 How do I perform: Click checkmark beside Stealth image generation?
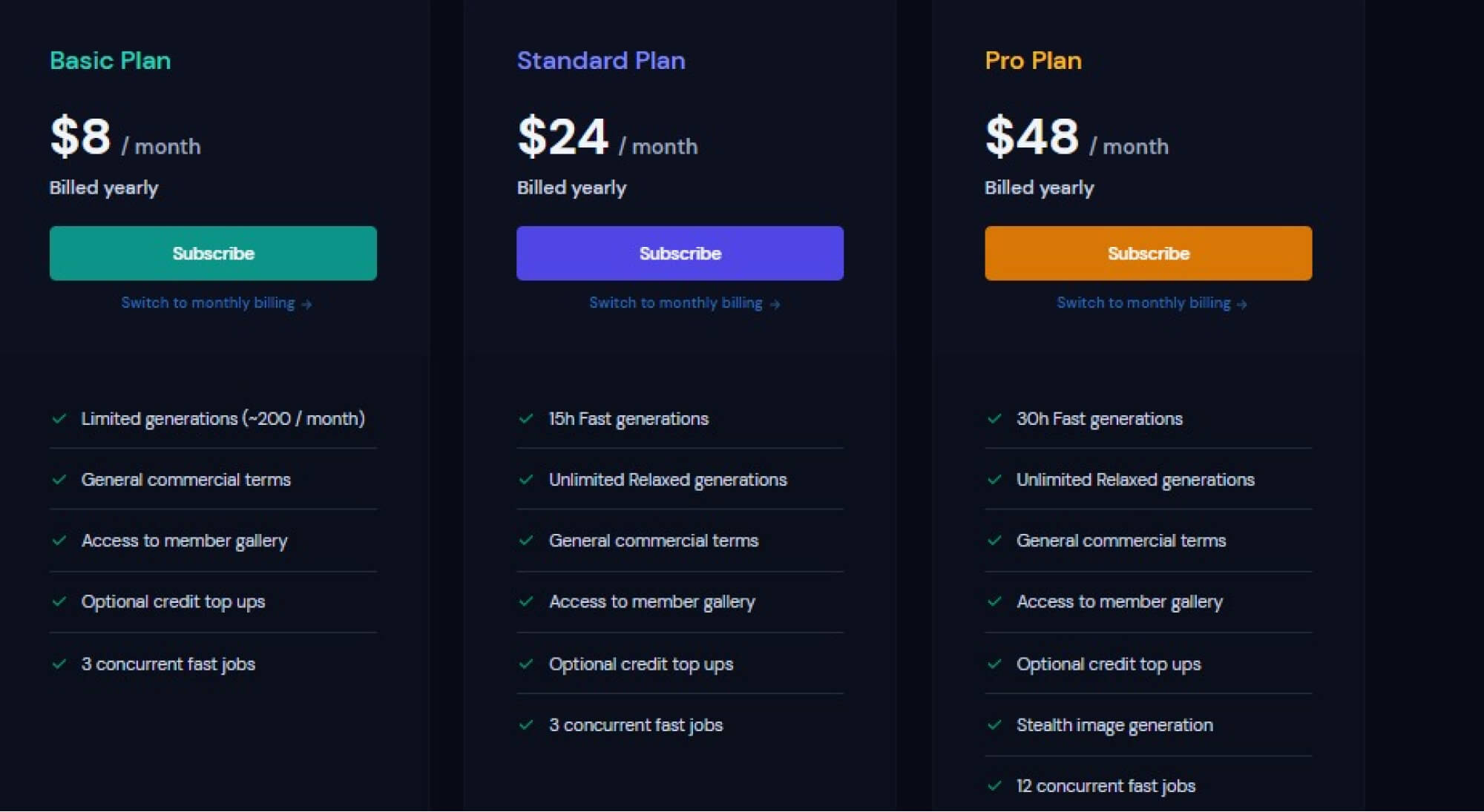click(994, 724)
